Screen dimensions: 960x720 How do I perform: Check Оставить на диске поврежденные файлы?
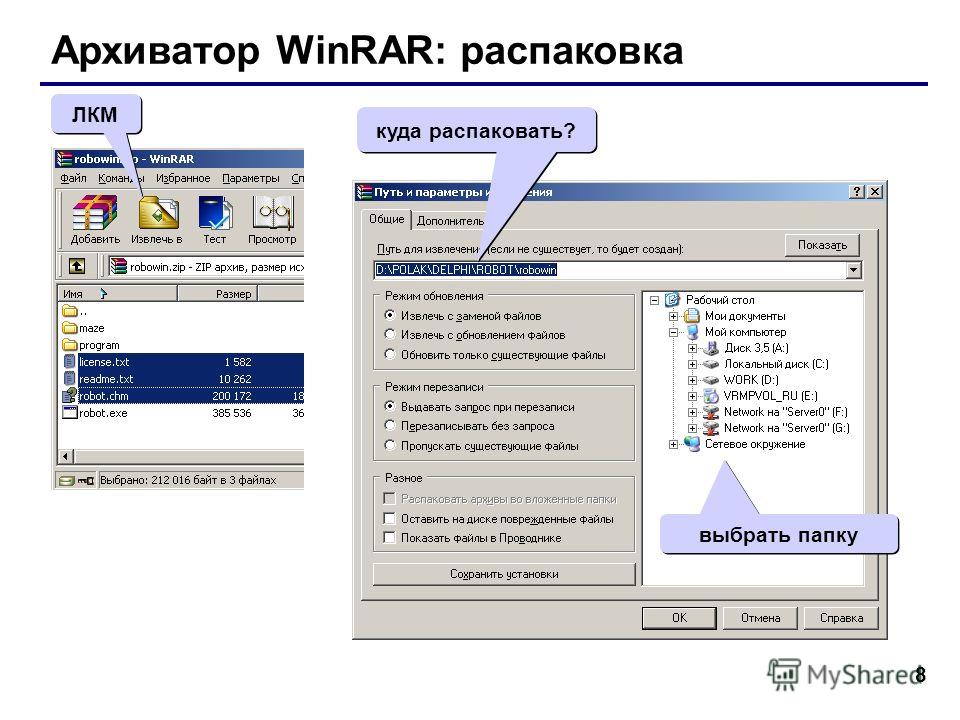389,519
